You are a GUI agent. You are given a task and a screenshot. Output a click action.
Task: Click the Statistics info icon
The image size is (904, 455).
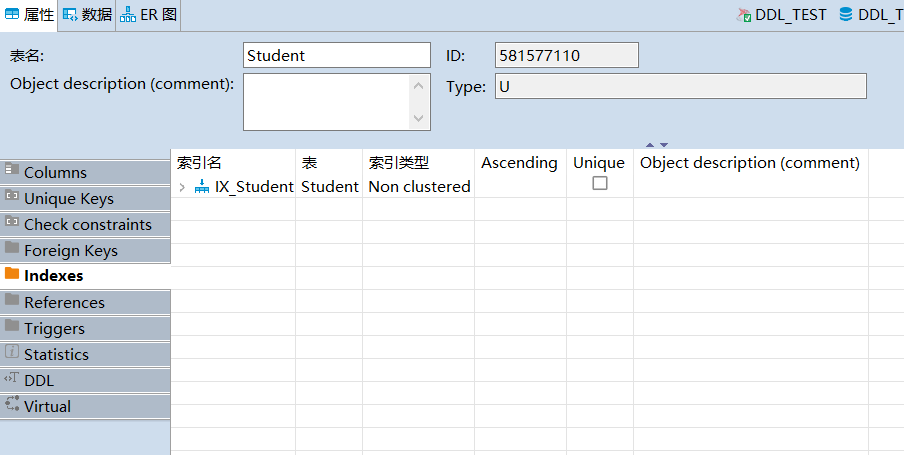click(12, 353)
